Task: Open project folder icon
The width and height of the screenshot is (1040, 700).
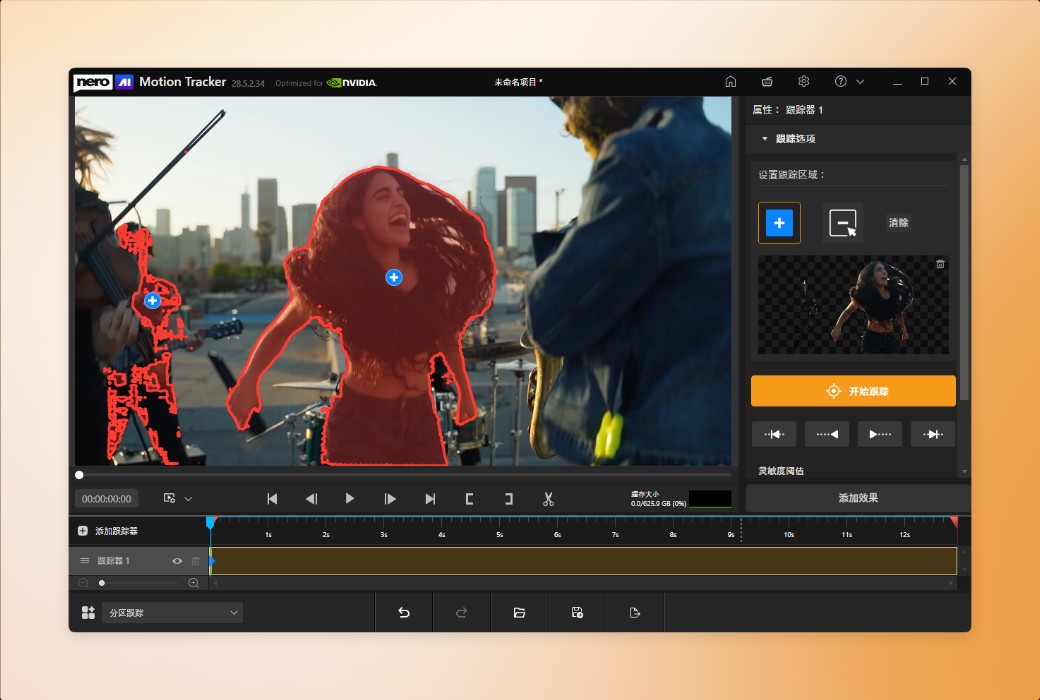Action: tap(519, 612)
